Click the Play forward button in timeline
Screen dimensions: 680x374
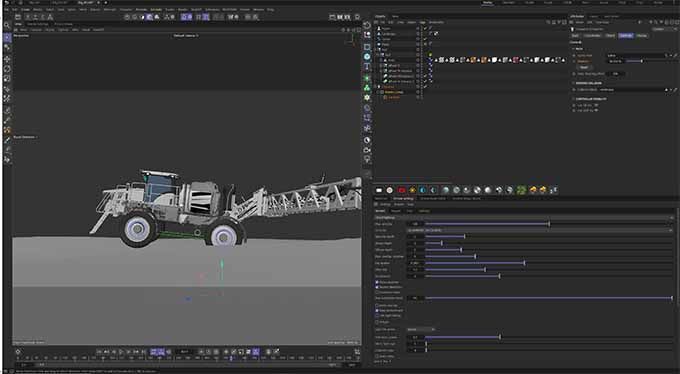click(x=121, y=352)
